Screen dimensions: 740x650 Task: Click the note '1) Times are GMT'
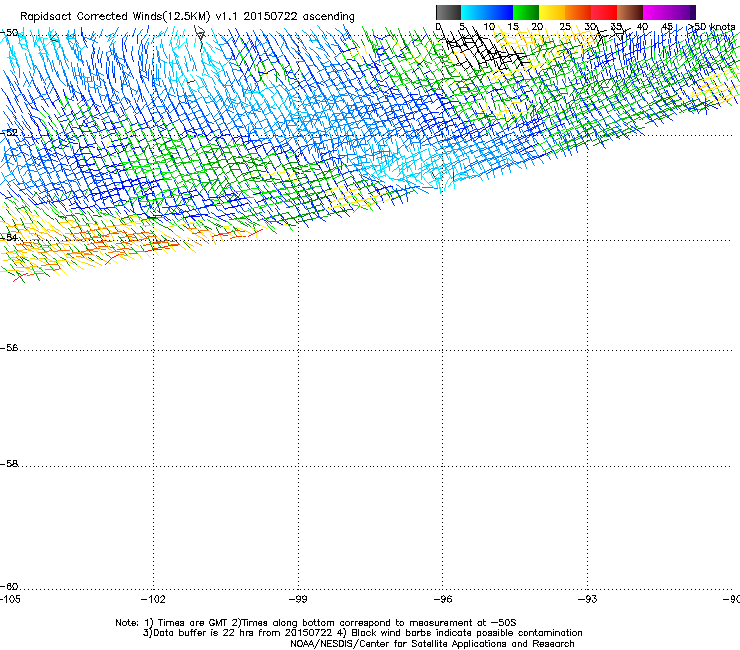(x=186, y=623)
